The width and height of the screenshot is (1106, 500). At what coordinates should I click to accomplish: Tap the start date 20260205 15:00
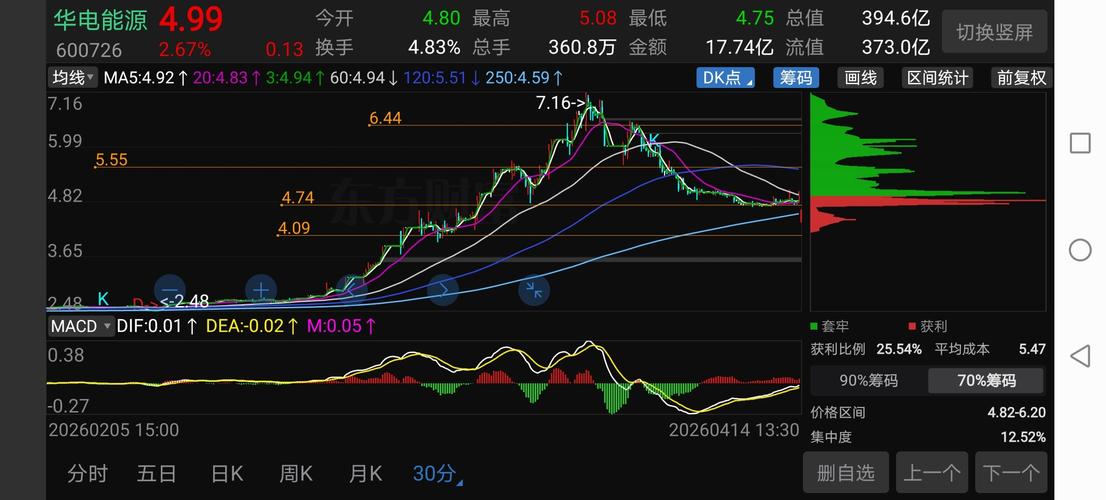(114, 429)
